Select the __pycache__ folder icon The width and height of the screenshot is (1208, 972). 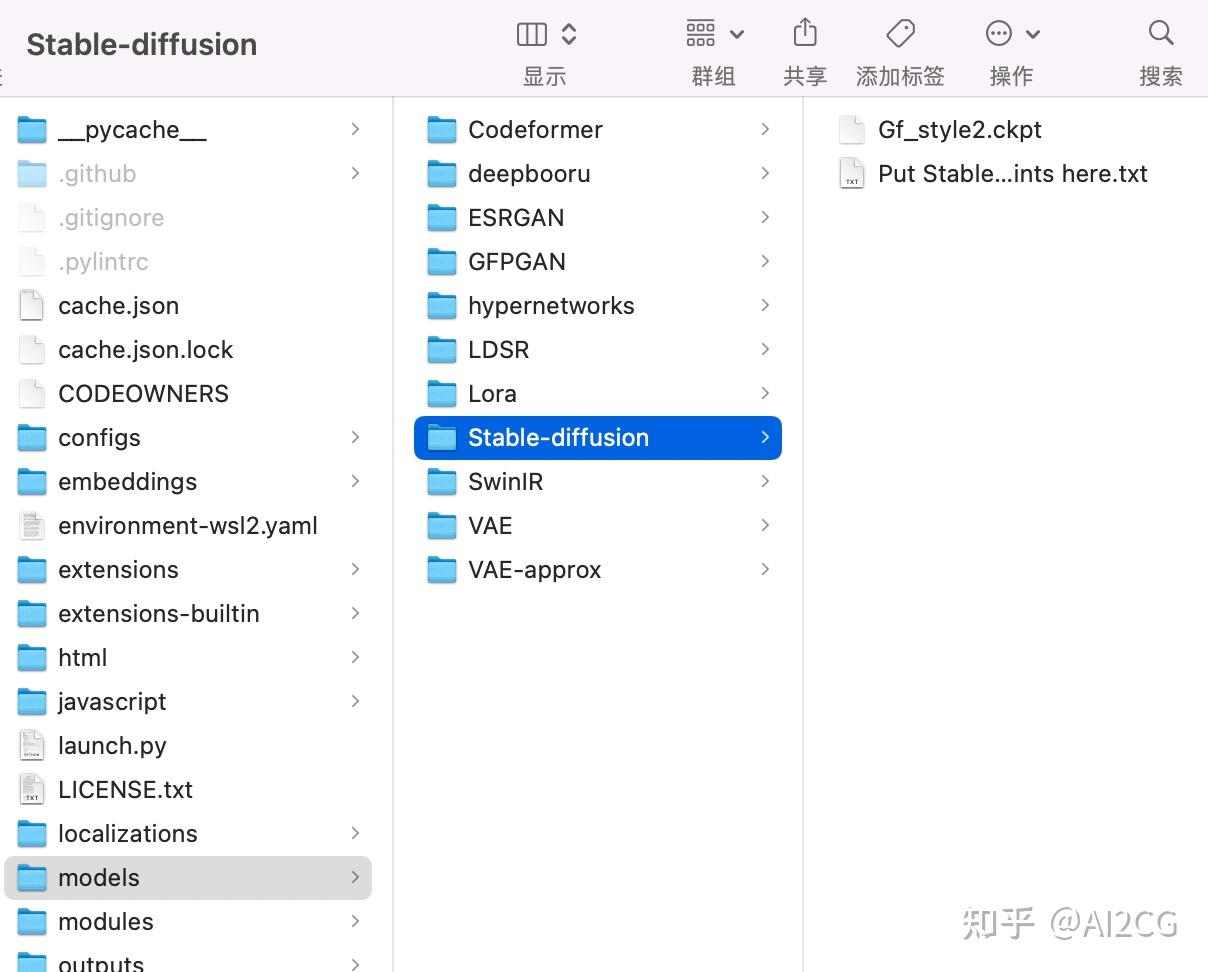coord(32,130)
